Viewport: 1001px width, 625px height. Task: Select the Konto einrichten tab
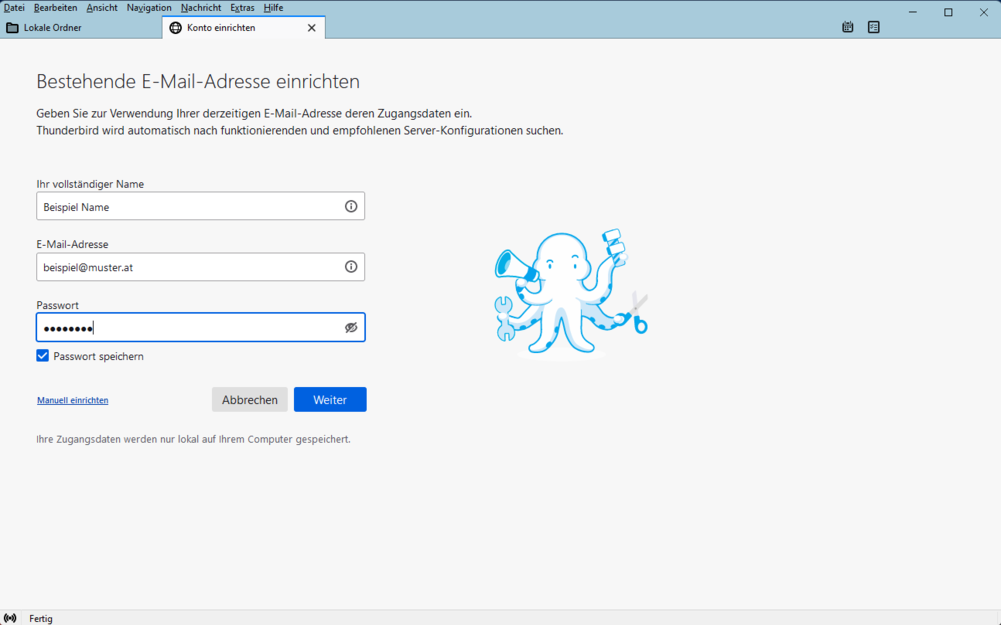click(230, 28)
